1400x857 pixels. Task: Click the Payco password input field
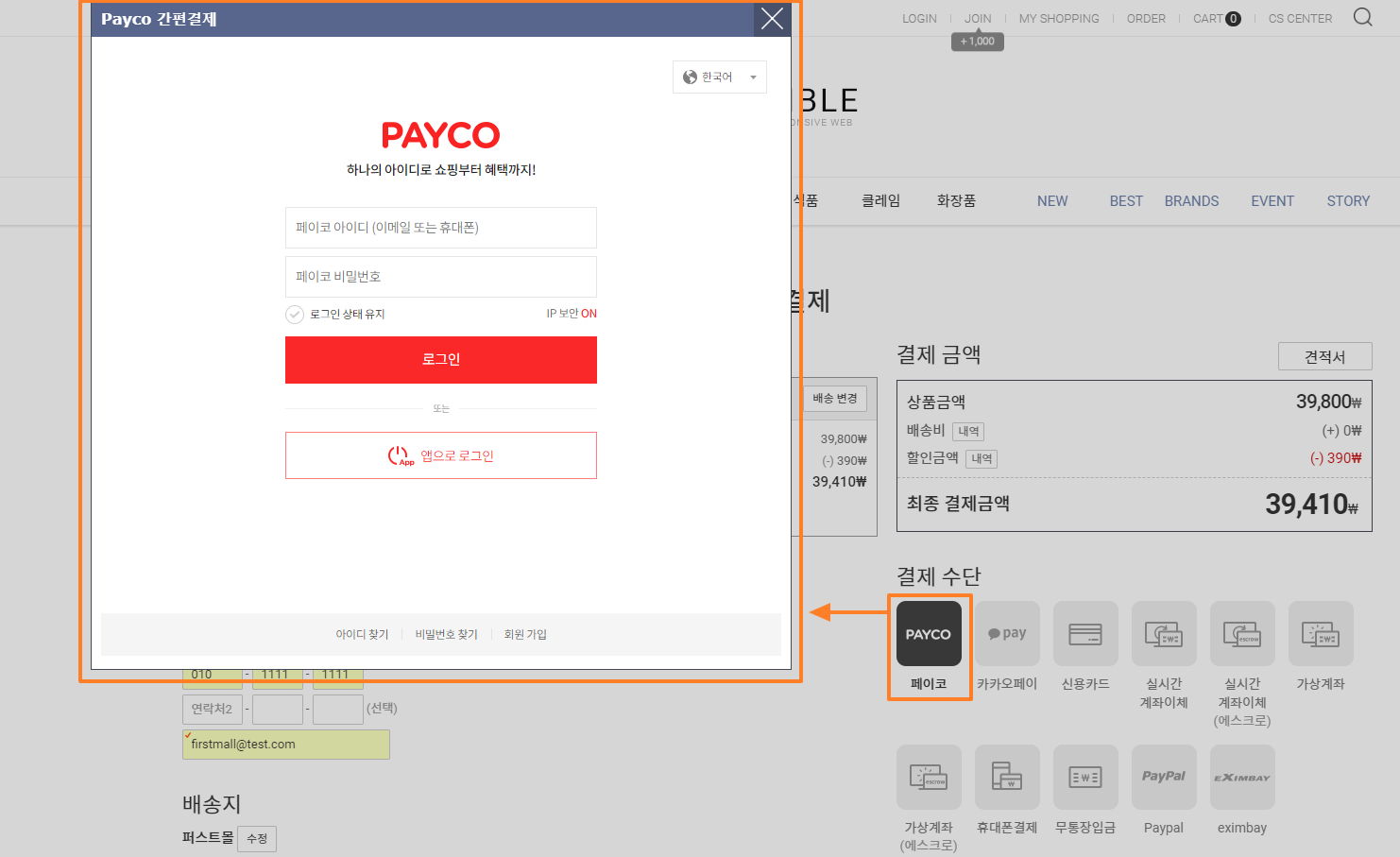(441, 277)
